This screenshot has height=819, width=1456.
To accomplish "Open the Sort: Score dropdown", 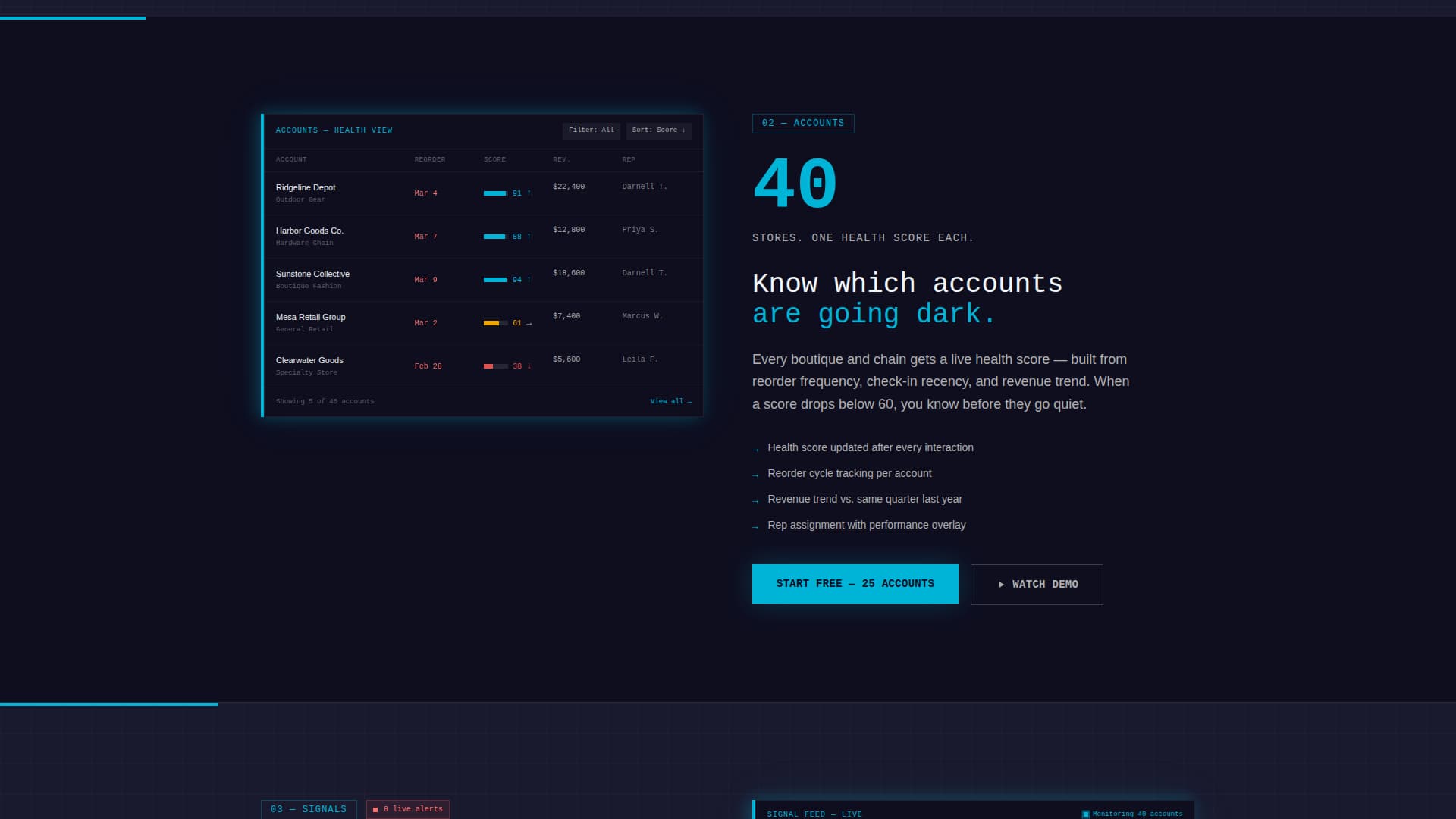I will (x=658, y=130).
